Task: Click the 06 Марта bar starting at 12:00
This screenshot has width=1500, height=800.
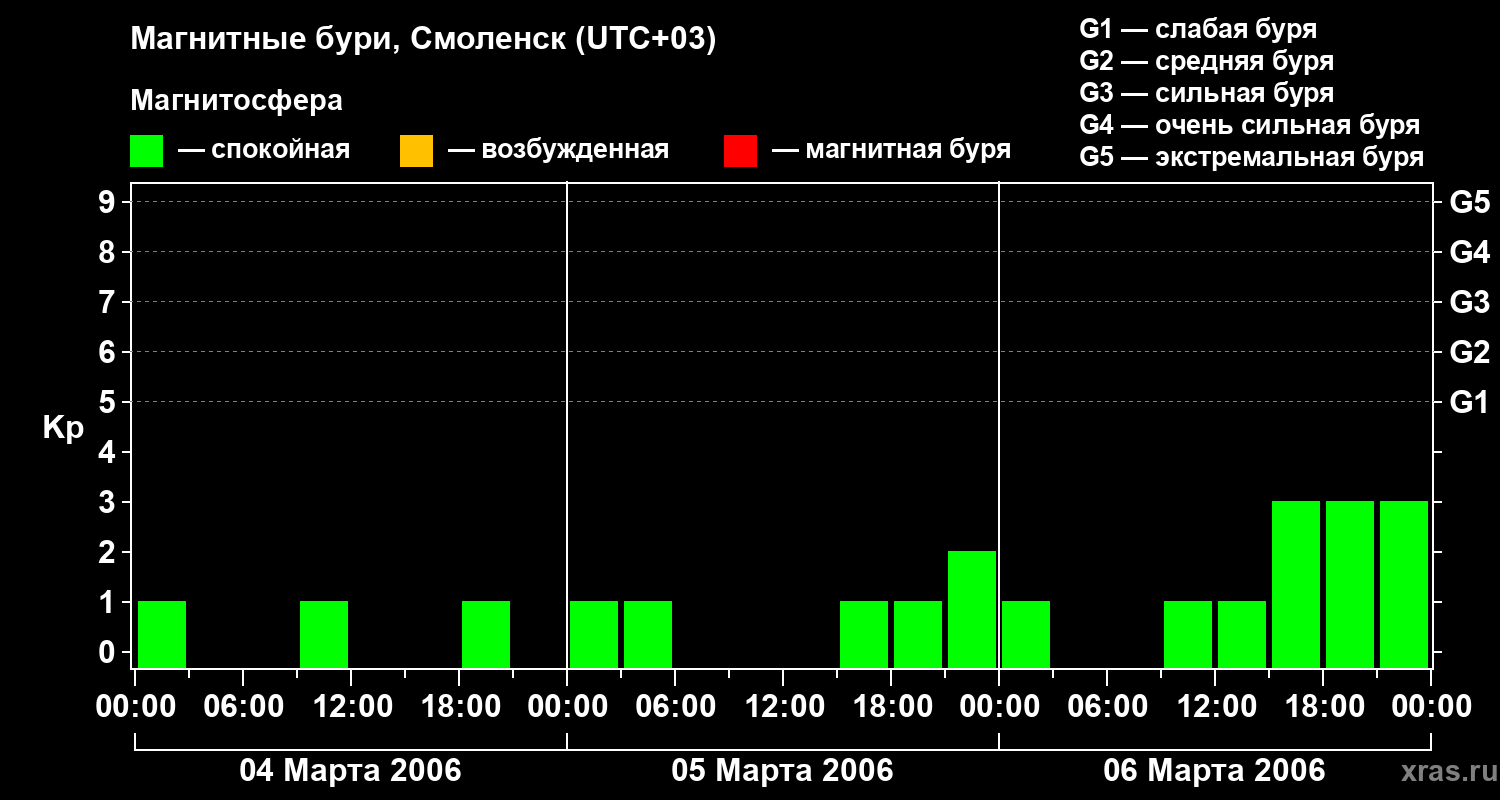Action: click(x=1242, y=634)
